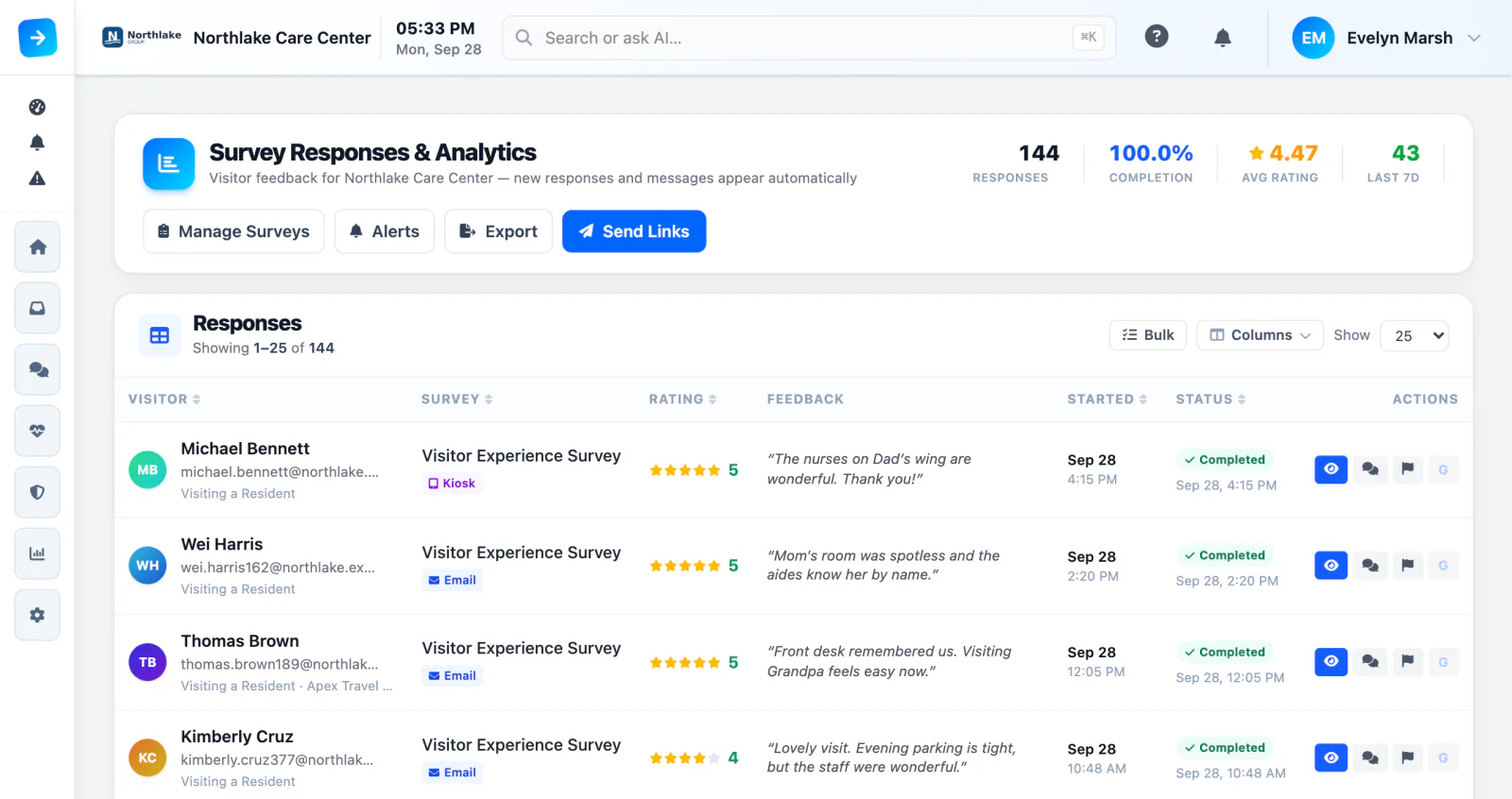Flag Kimberly Cruz's response
The height and width of the screenshot is (799, 1512).
point(1407,757)
